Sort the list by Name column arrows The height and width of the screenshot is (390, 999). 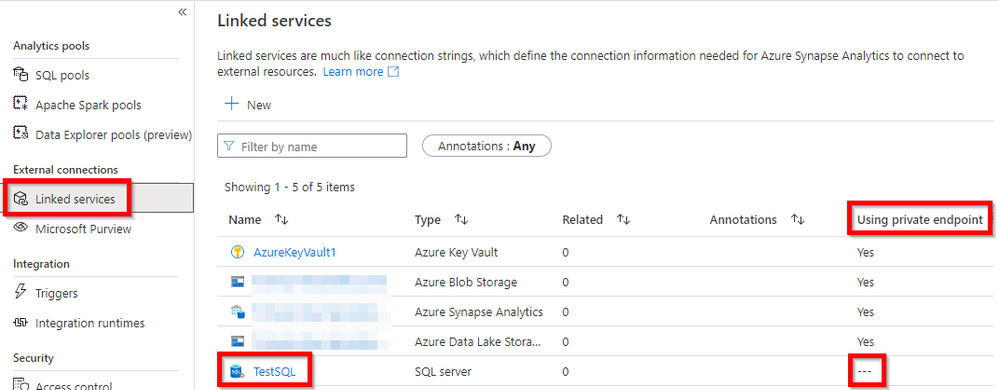point(282,219)
